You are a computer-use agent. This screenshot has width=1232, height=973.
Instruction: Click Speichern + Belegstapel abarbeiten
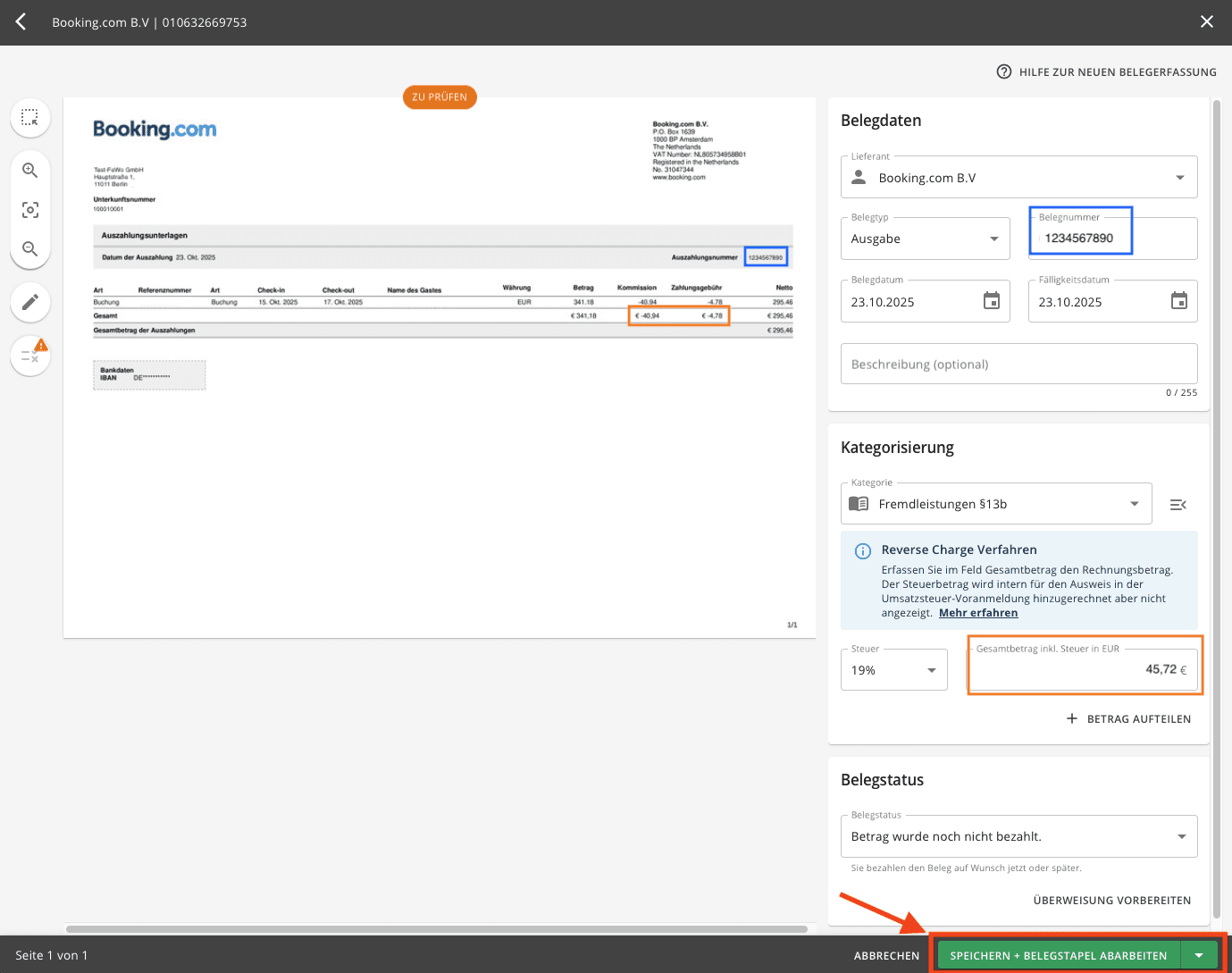point(1059,956)
